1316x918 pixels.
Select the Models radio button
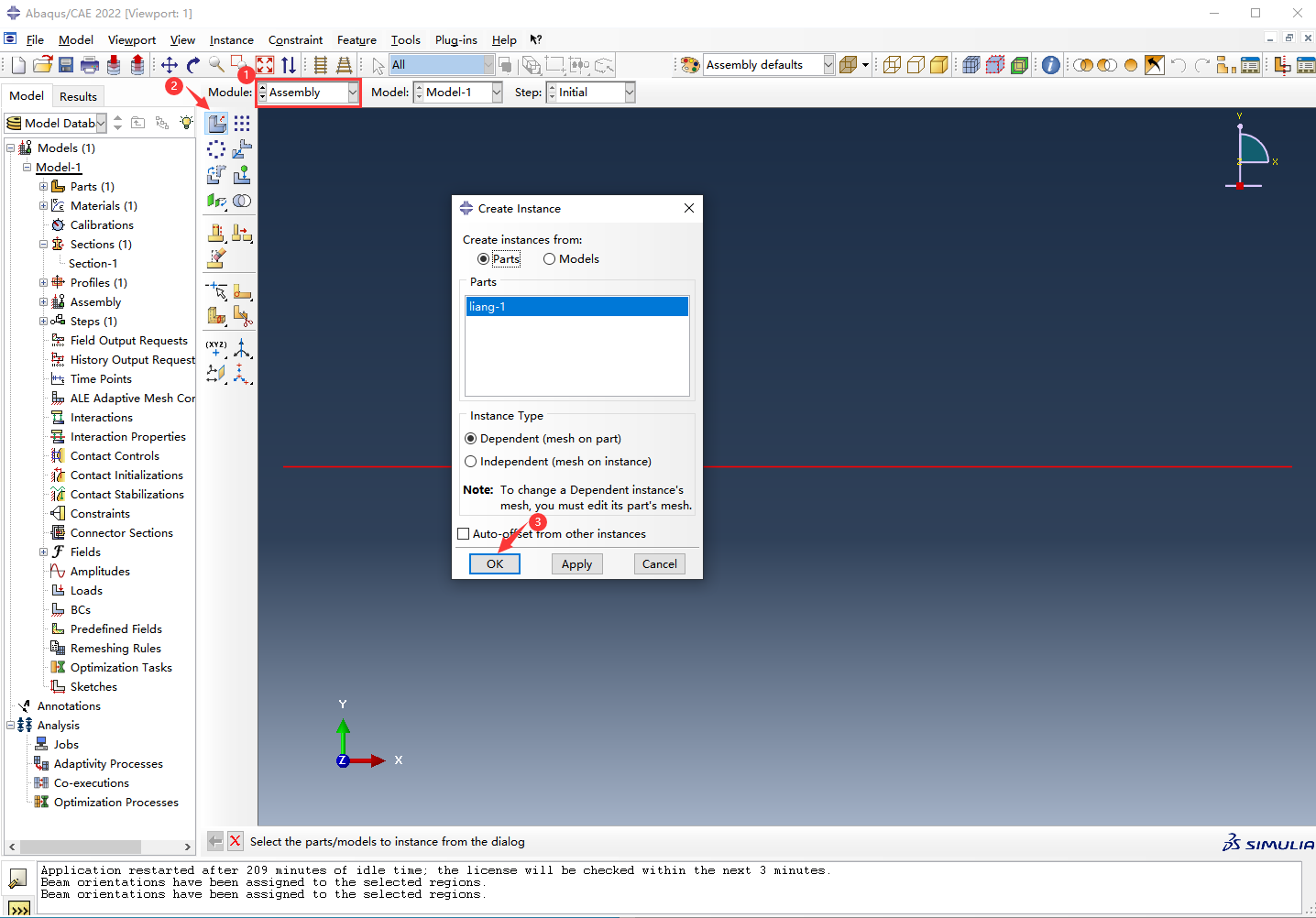point(550,259)
